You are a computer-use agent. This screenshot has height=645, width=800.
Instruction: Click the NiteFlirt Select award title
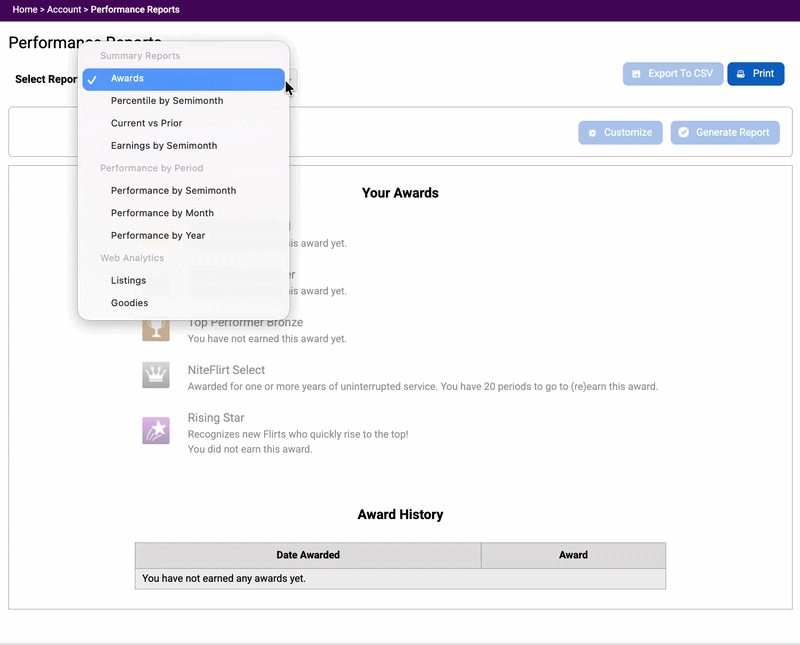[x=227, y=370]
